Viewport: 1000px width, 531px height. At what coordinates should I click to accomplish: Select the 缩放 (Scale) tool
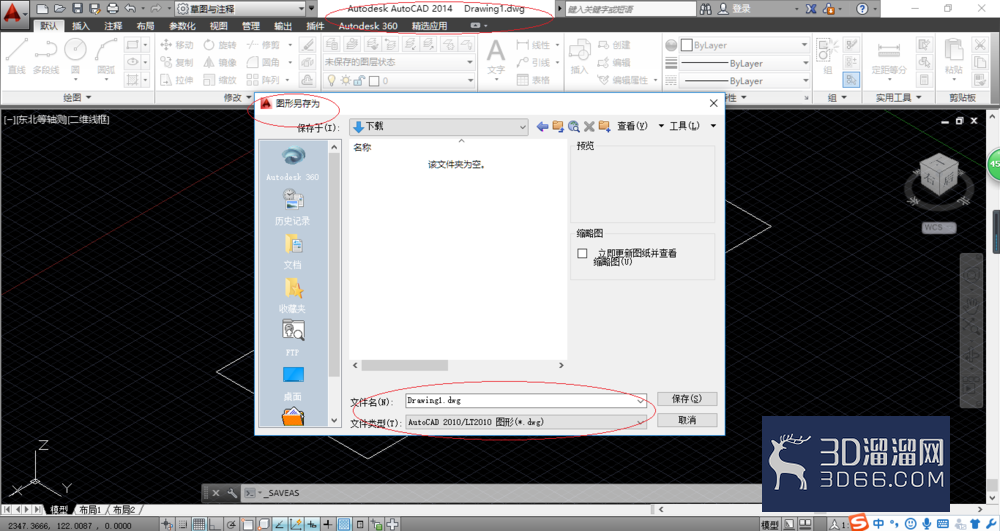click(220, 80)
